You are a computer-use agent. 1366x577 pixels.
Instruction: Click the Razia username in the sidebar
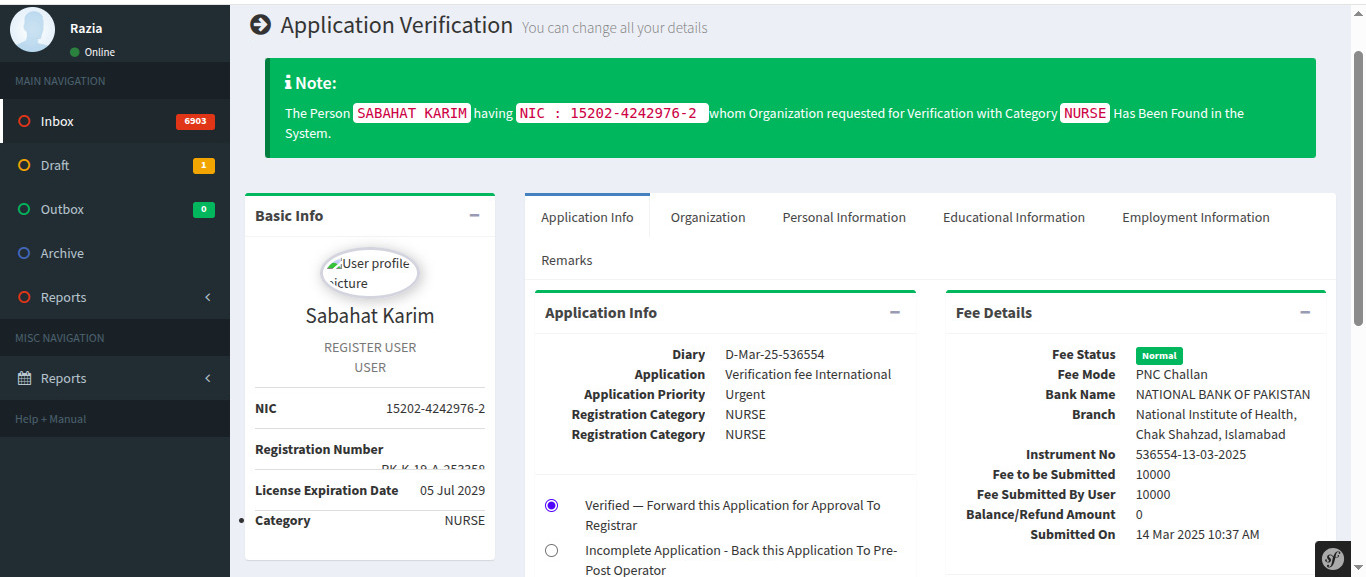86,28
